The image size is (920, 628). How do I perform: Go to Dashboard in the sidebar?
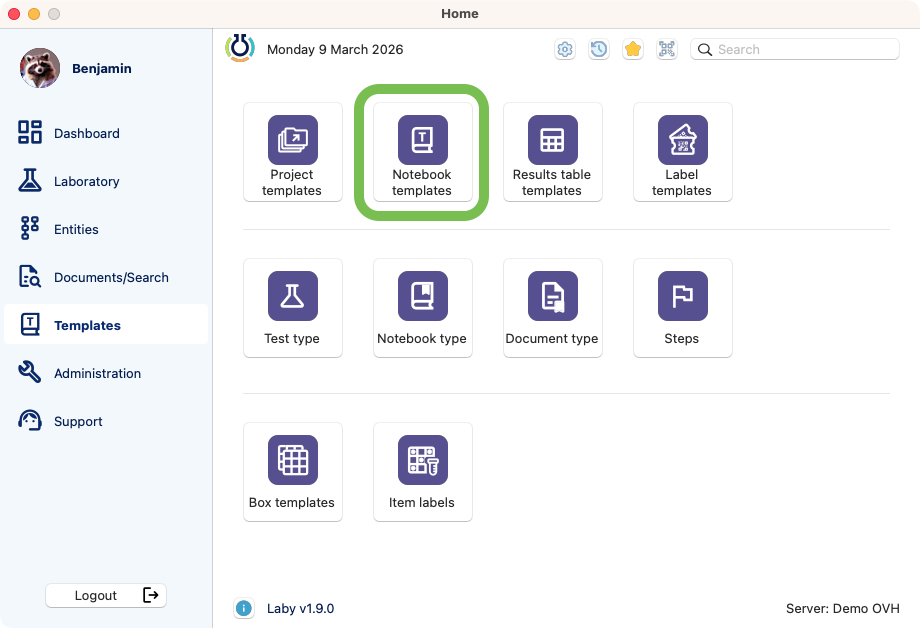[86, 133]
